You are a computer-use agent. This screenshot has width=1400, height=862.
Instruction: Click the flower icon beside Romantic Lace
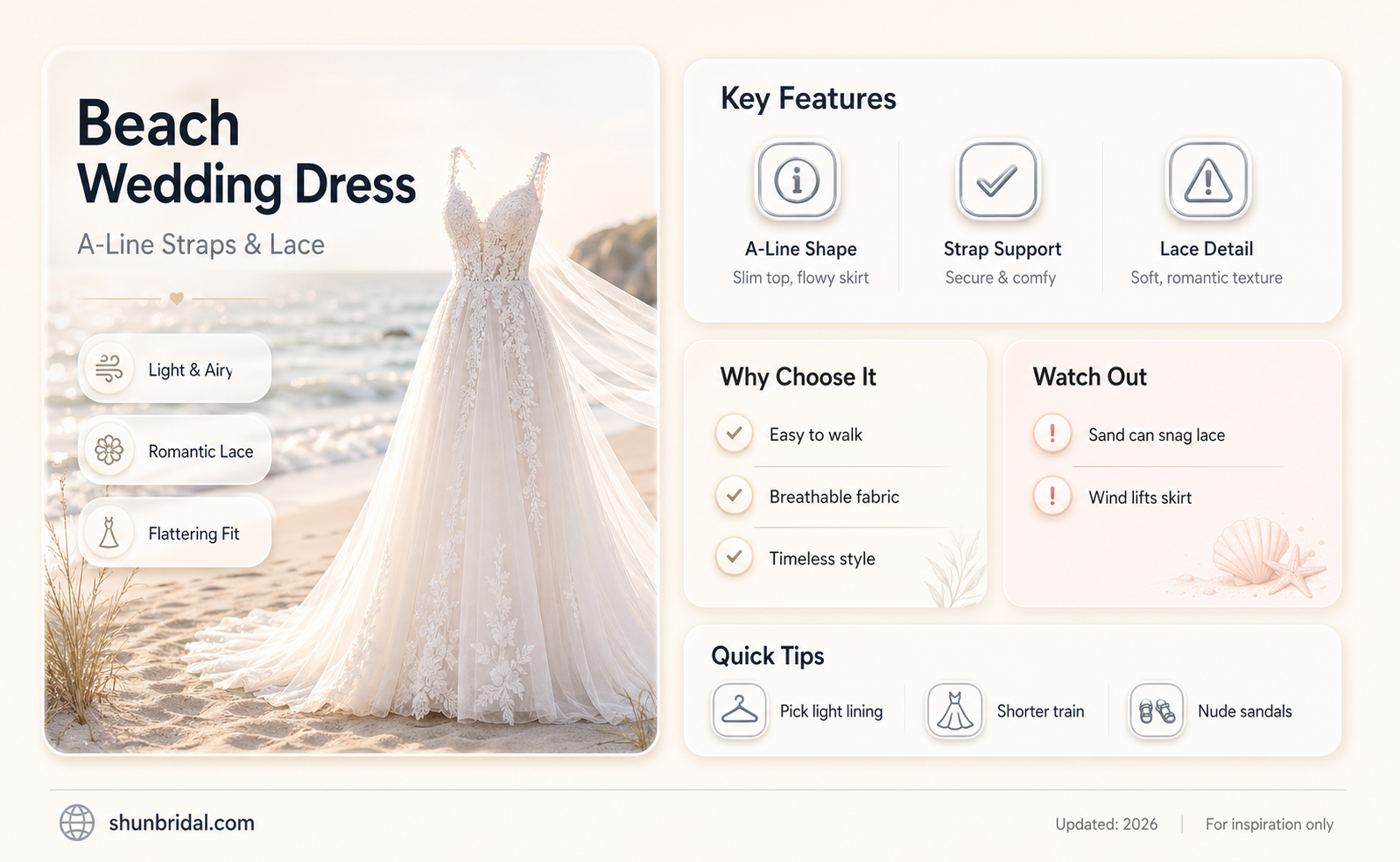click(x=109, y=450)
